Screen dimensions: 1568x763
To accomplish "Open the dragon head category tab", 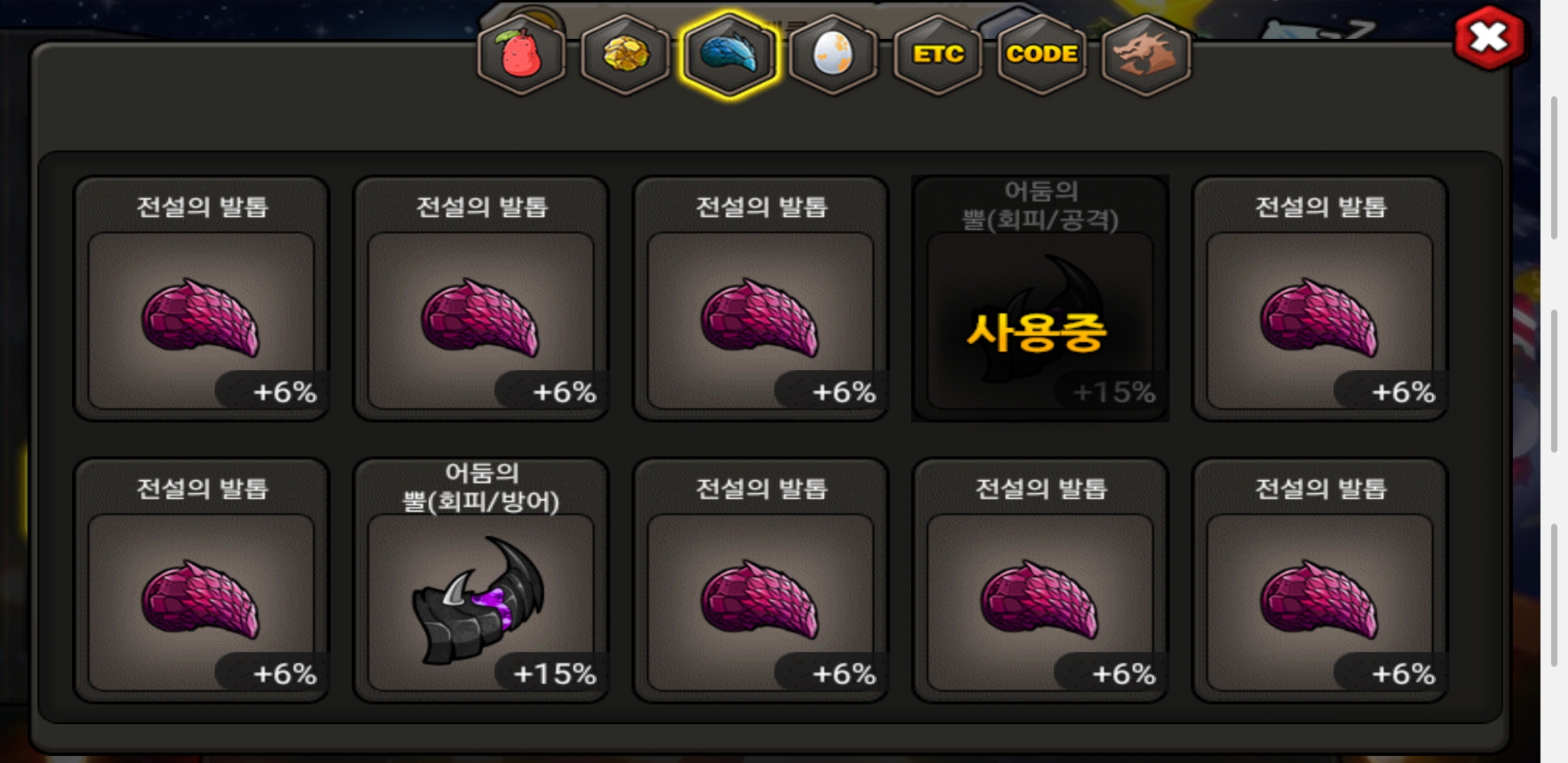I will [x=1146, y=55].
